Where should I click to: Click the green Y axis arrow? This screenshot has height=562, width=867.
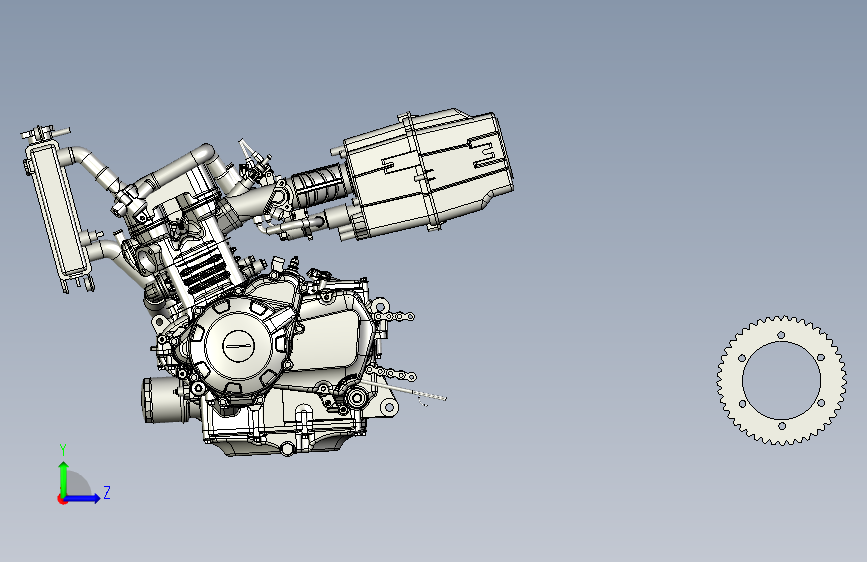tap(64, 479)
